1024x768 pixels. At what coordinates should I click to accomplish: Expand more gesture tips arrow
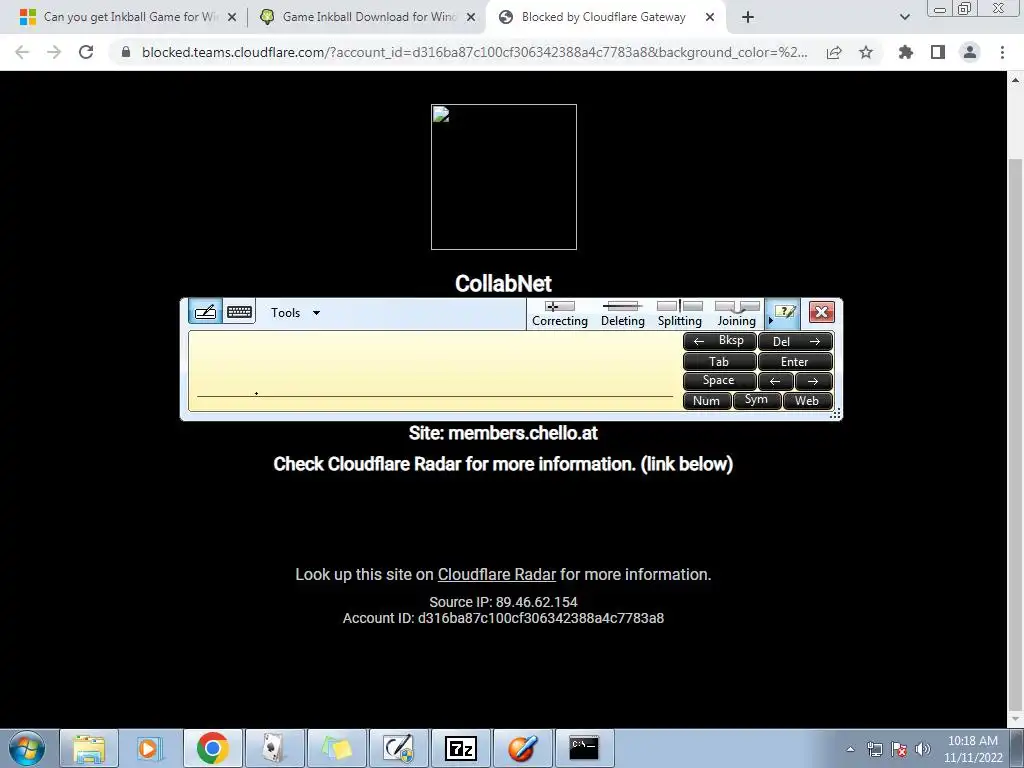click(770, 321)
